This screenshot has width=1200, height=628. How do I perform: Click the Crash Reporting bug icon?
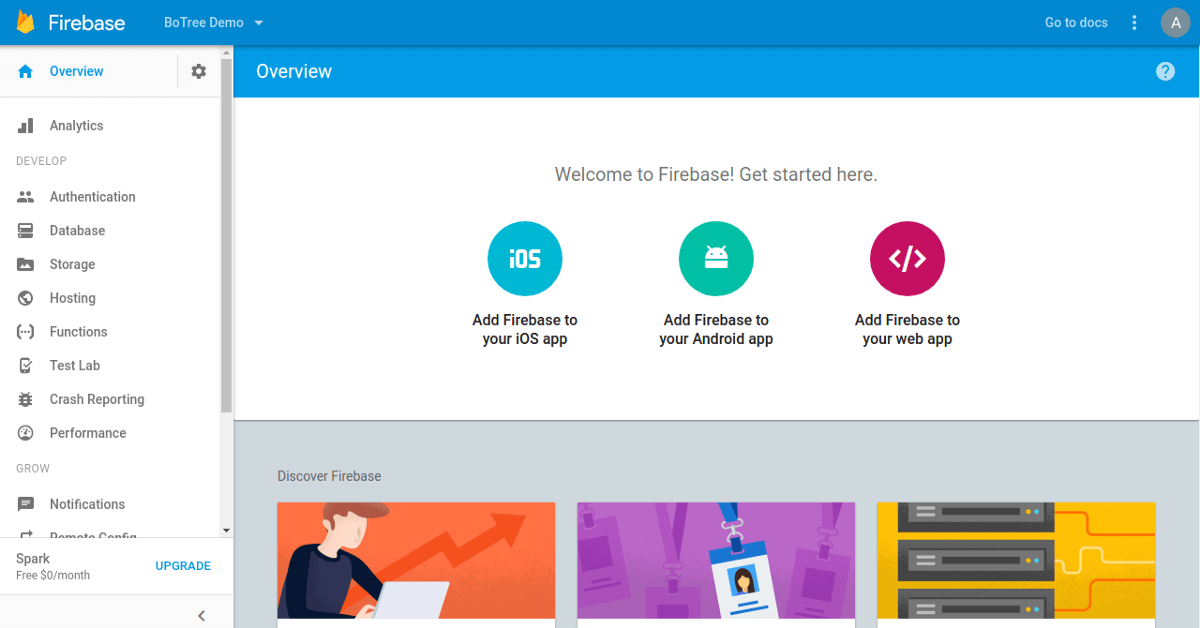[26, 399]
